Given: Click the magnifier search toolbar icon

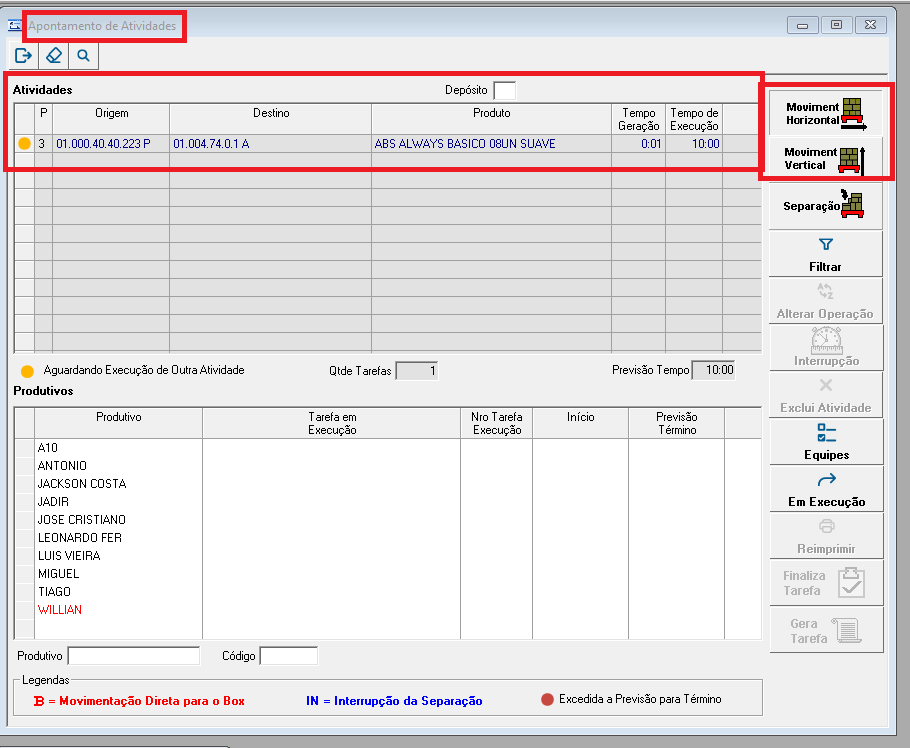Looking at the screenshot, I should click(x=84, y=56).
